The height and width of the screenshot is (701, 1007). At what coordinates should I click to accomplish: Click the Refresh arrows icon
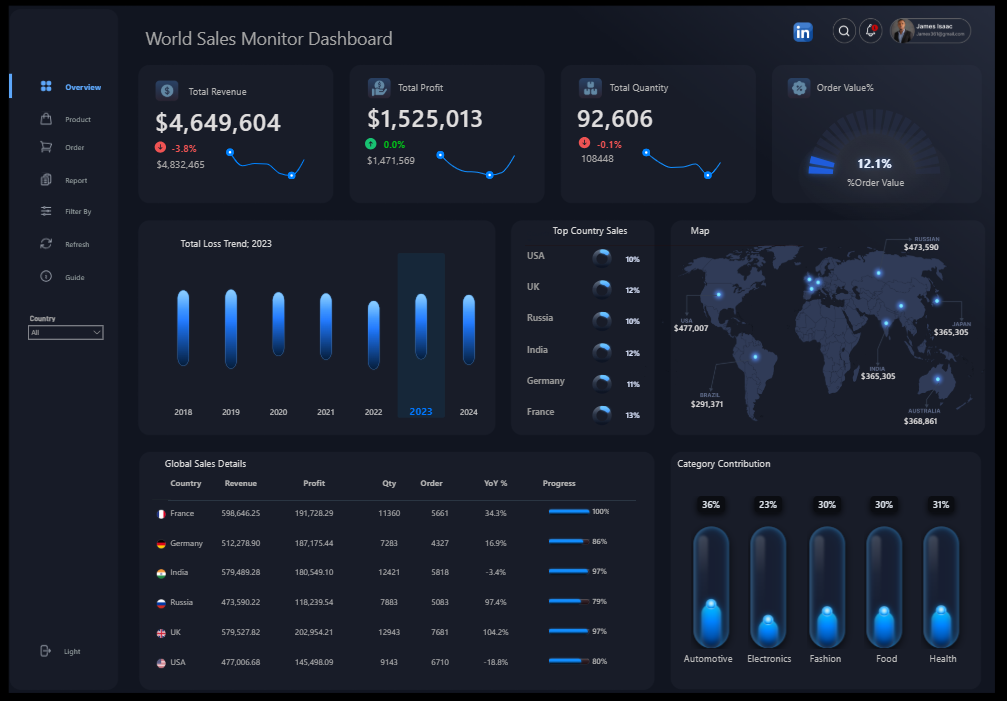click(x=46, y=243)
